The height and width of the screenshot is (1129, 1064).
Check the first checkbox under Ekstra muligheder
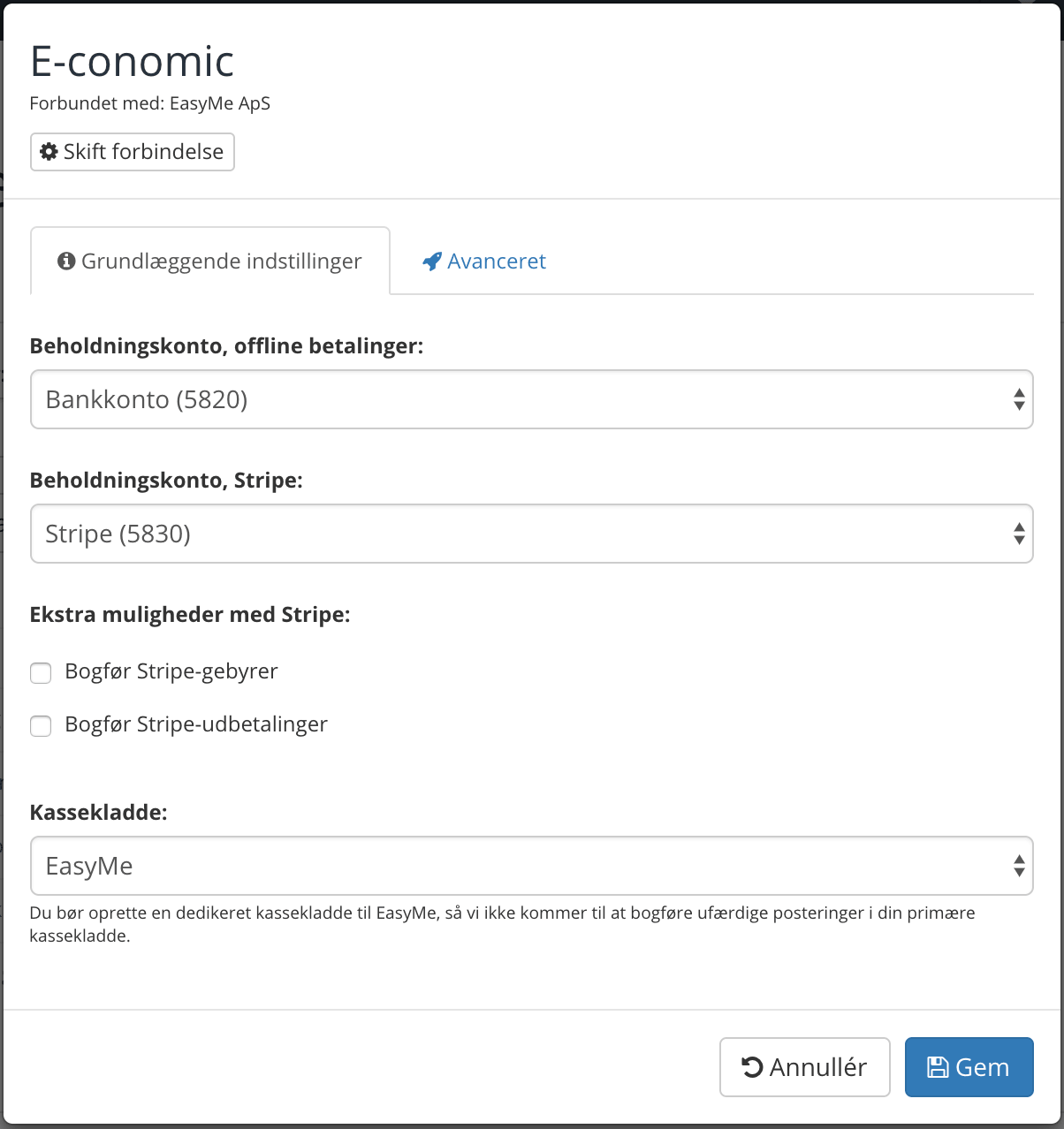click(x=41, y=672)
